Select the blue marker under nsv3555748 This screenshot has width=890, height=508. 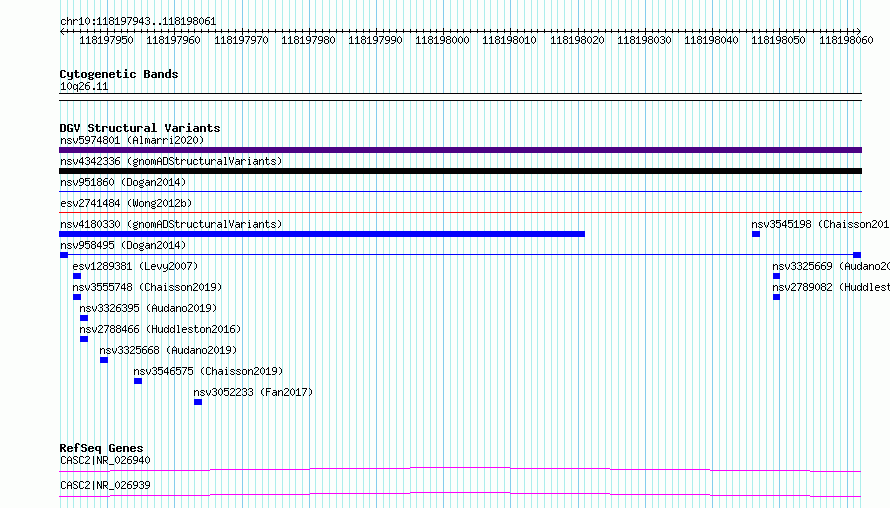pos(77,297)
